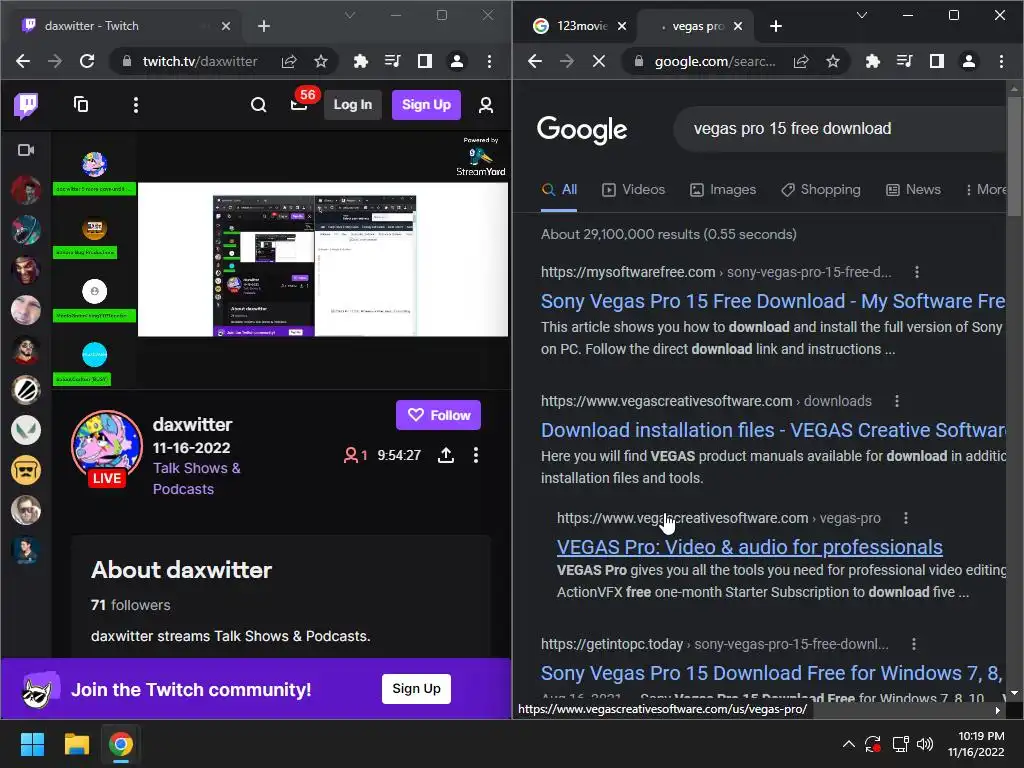Open the Chrome menu in Google window
The image size is (1024, 768).
1002,61
